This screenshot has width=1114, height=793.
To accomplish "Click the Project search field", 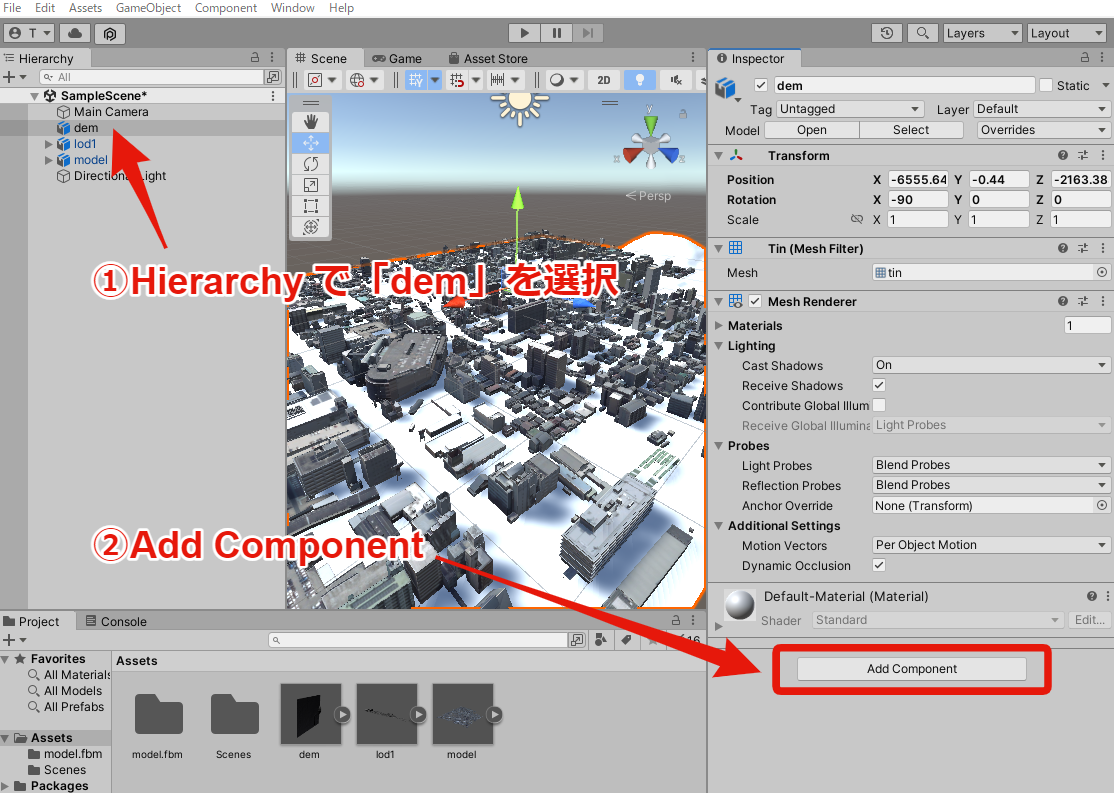I will click(418, 640).
